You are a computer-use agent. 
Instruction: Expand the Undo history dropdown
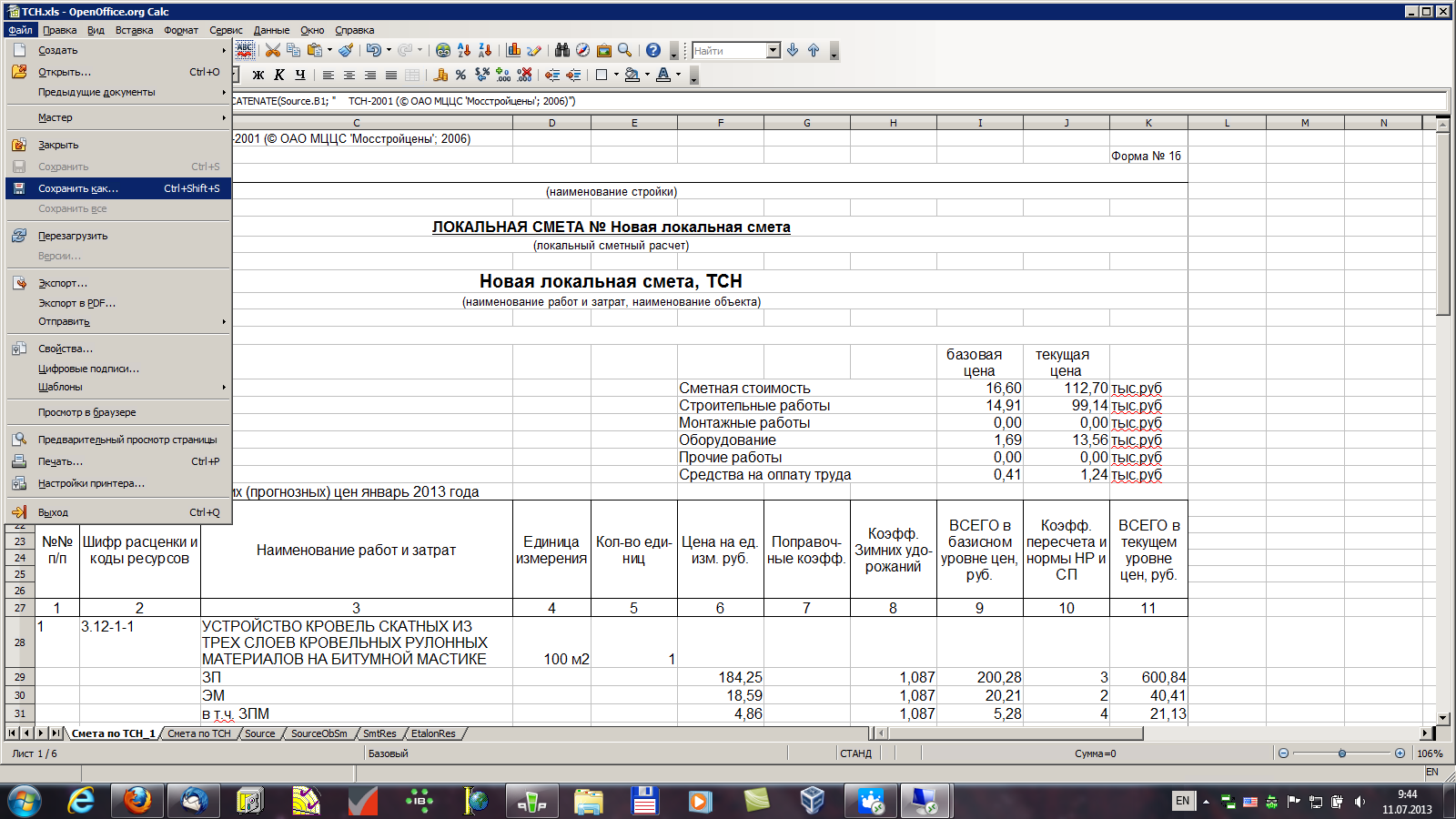tap(389, 50)
